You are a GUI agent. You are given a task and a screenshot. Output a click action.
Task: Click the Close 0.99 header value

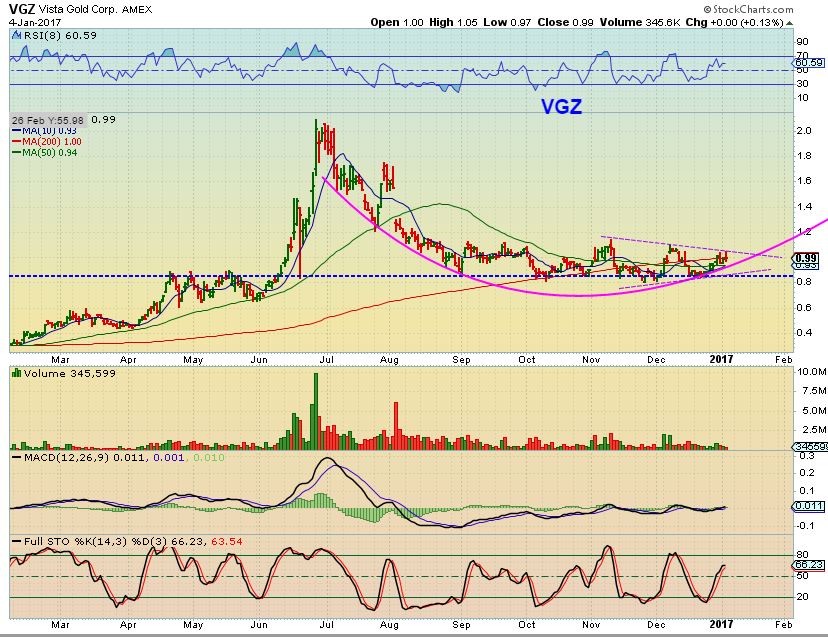(565, 22)
